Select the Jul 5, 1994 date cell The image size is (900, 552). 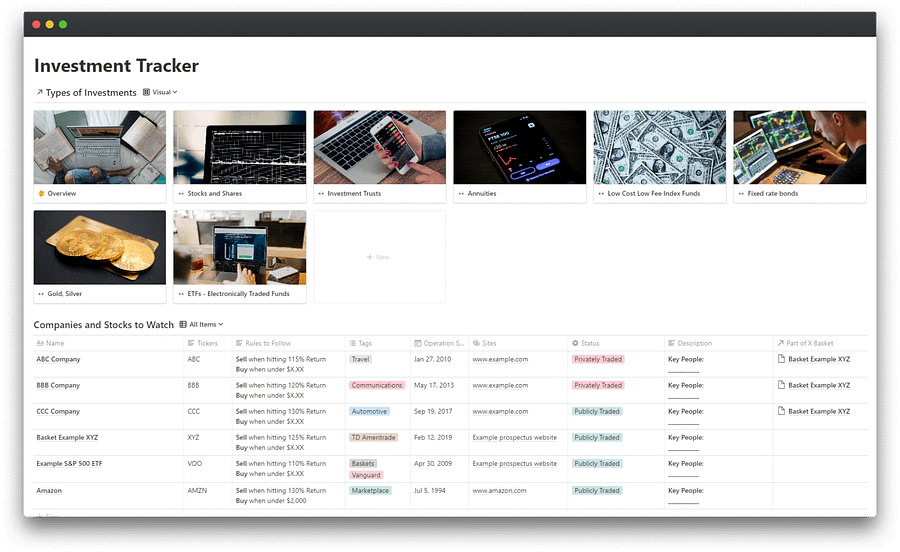pos(440,496)
